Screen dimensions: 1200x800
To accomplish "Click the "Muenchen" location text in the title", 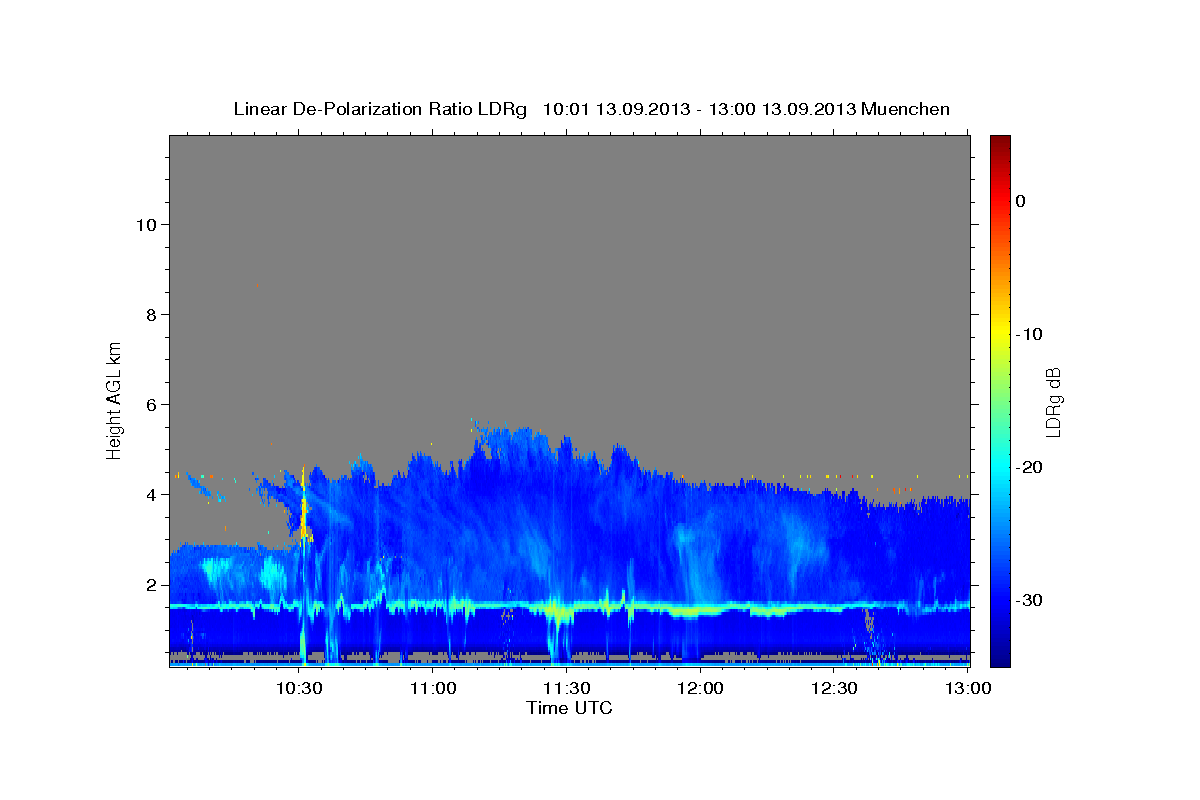I will (906, 108).
